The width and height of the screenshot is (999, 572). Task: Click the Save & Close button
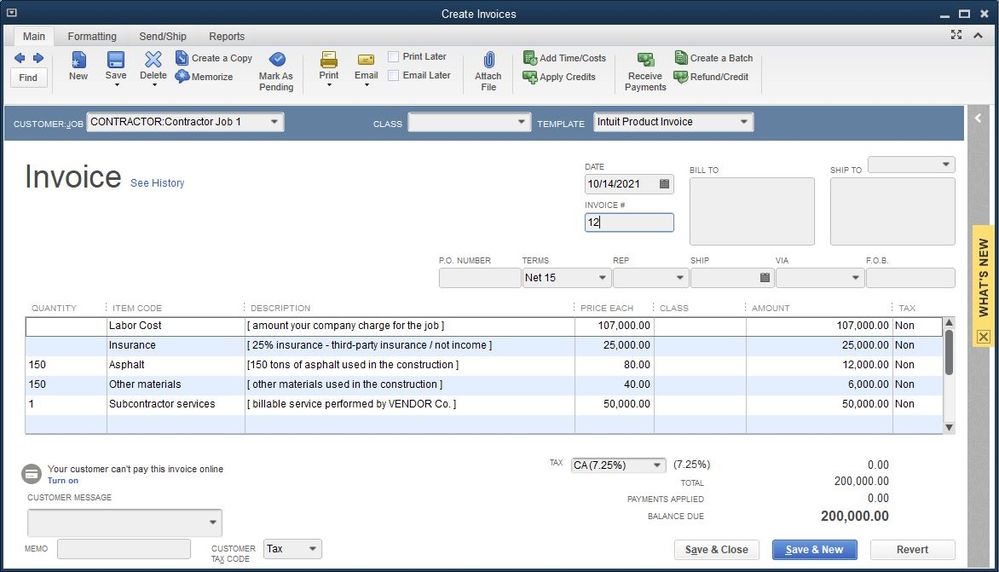coord(717,550)
